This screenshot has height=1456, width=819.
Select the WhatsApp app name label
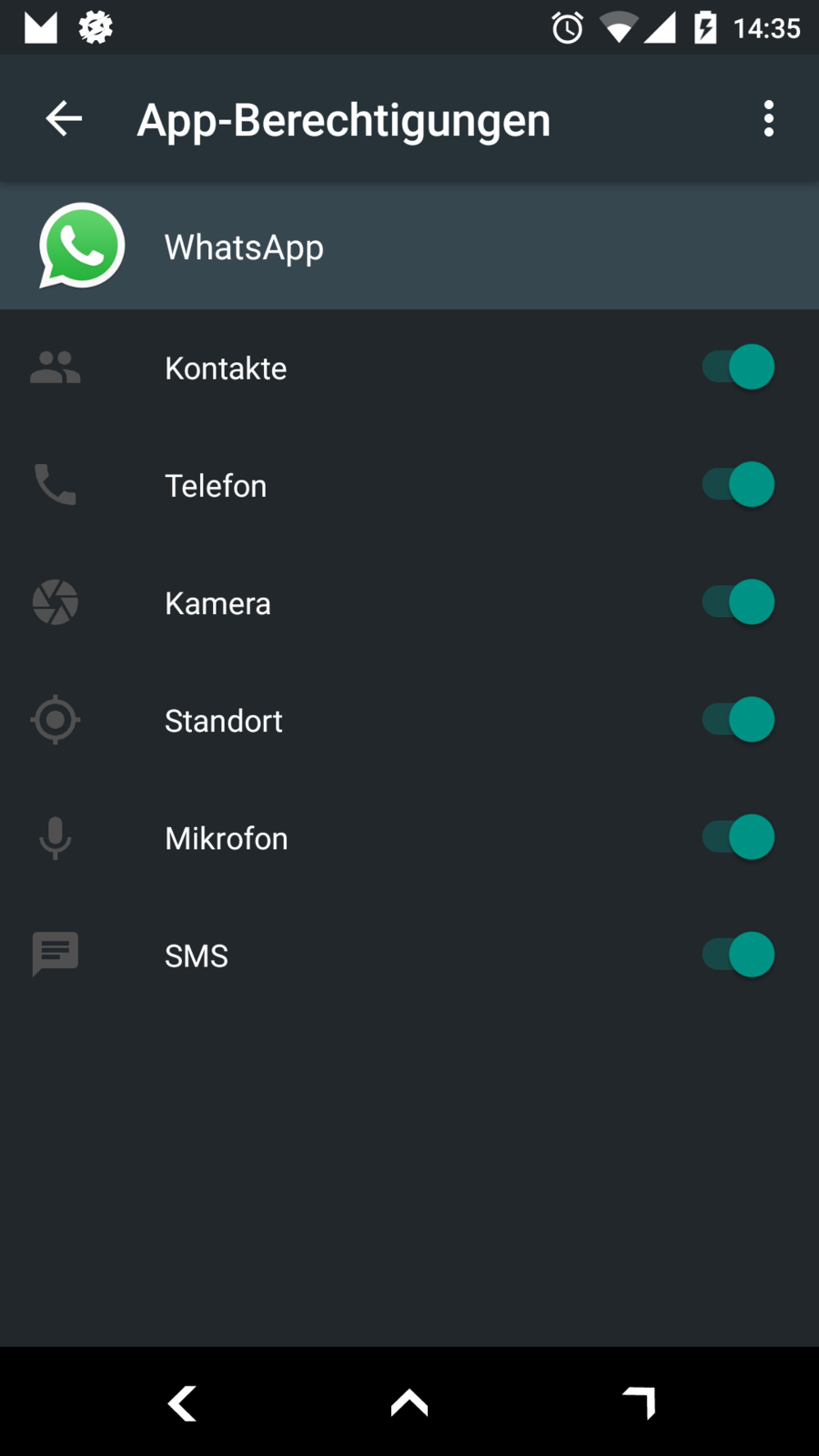[244, 248]
